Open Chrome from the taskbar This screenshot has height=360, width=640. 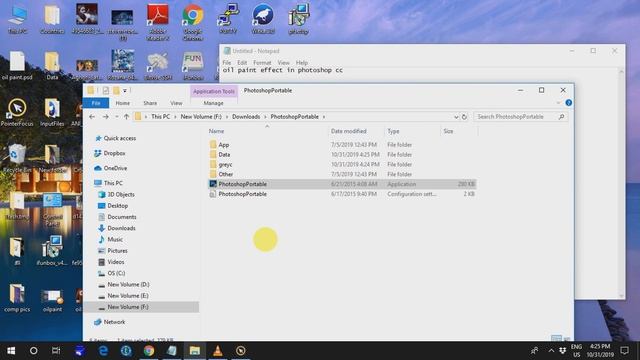149,351
